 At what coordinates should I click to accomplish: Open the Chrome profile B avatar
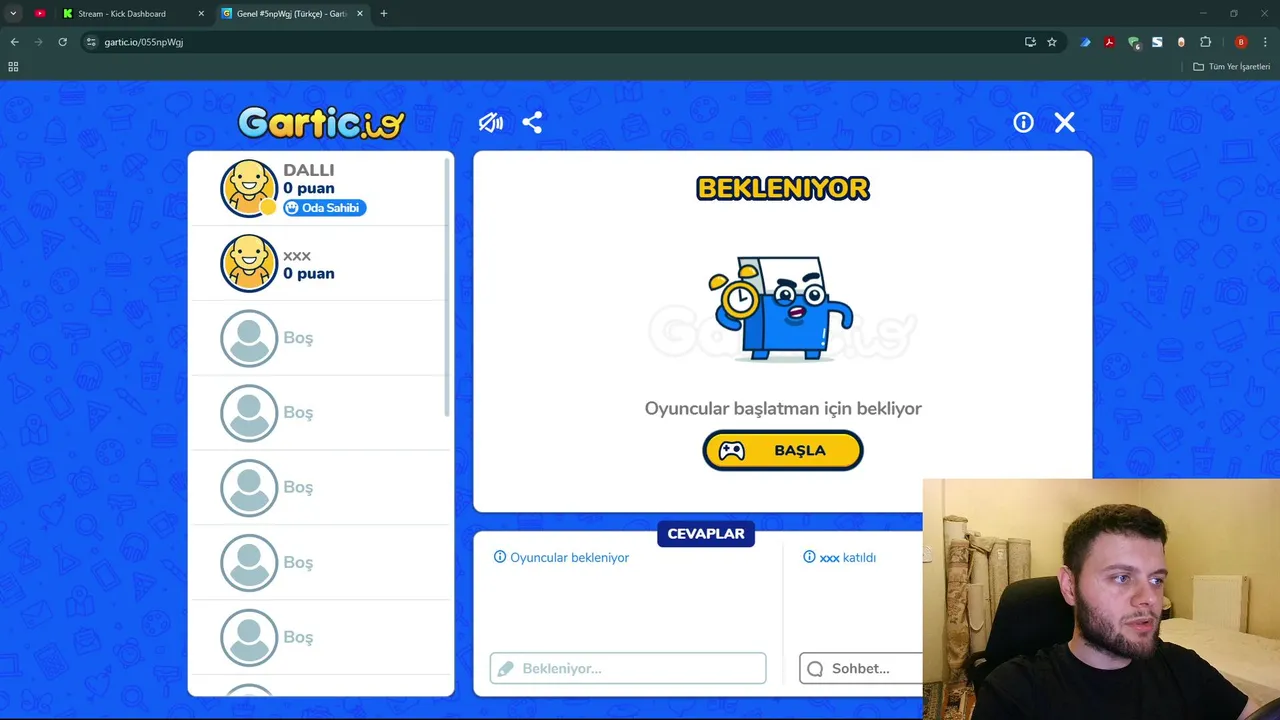tap(1241, 42)
